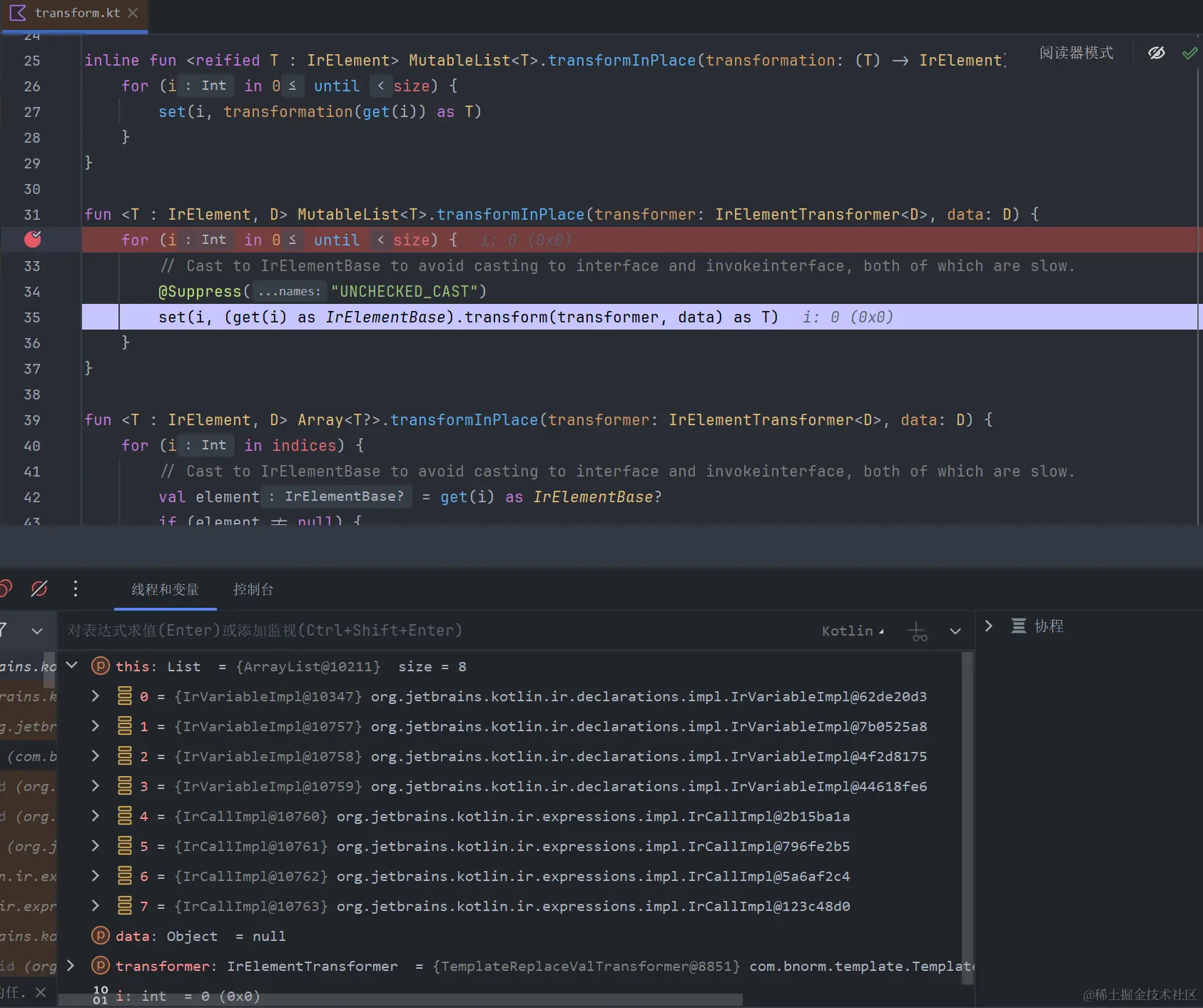Click transformInPlace function name on line 31
This screenshot has height=1008, width=1203.
coord(510,215)
